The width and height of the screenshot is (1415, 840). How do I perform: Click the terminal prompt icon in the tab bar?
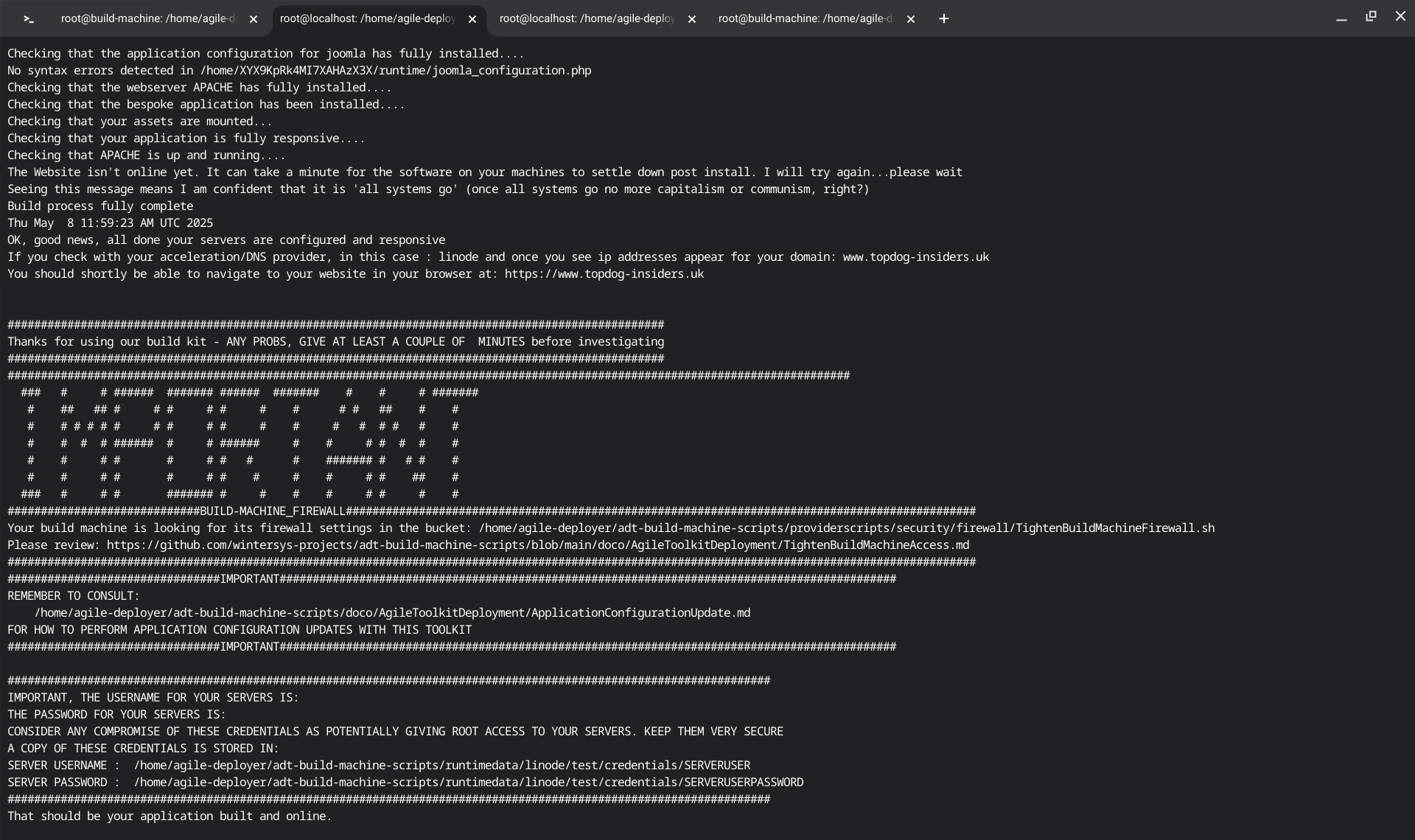pos(29,19)
